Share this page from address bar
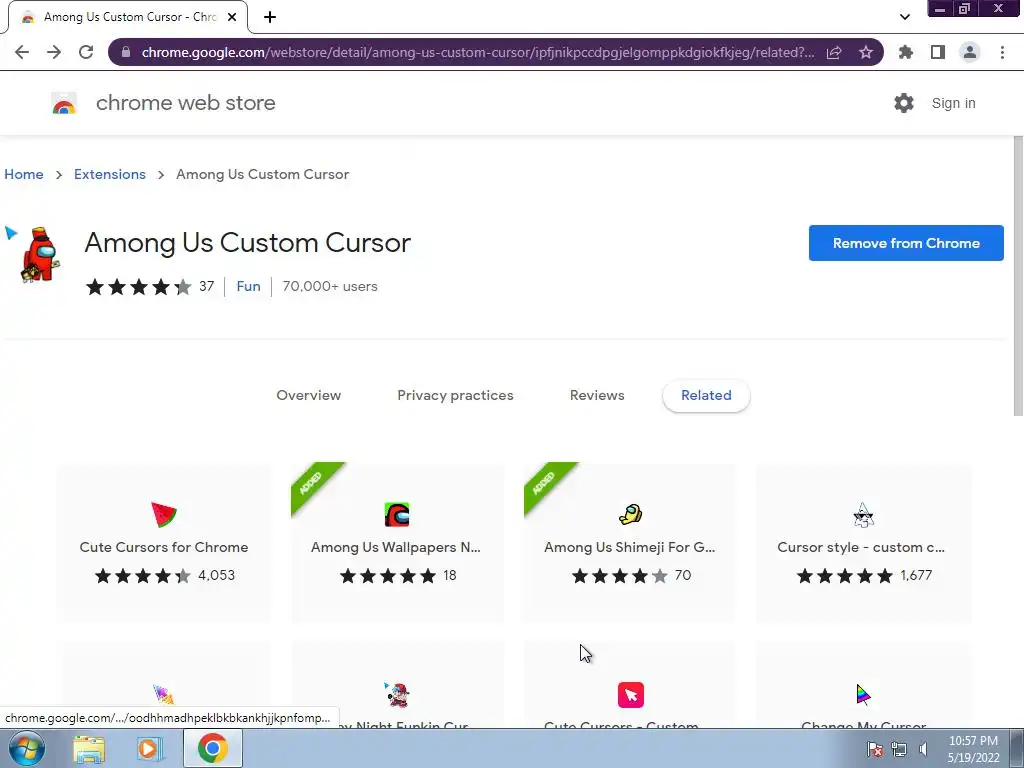The width and height of the screenshot is (1024, 768). [834, 52]
